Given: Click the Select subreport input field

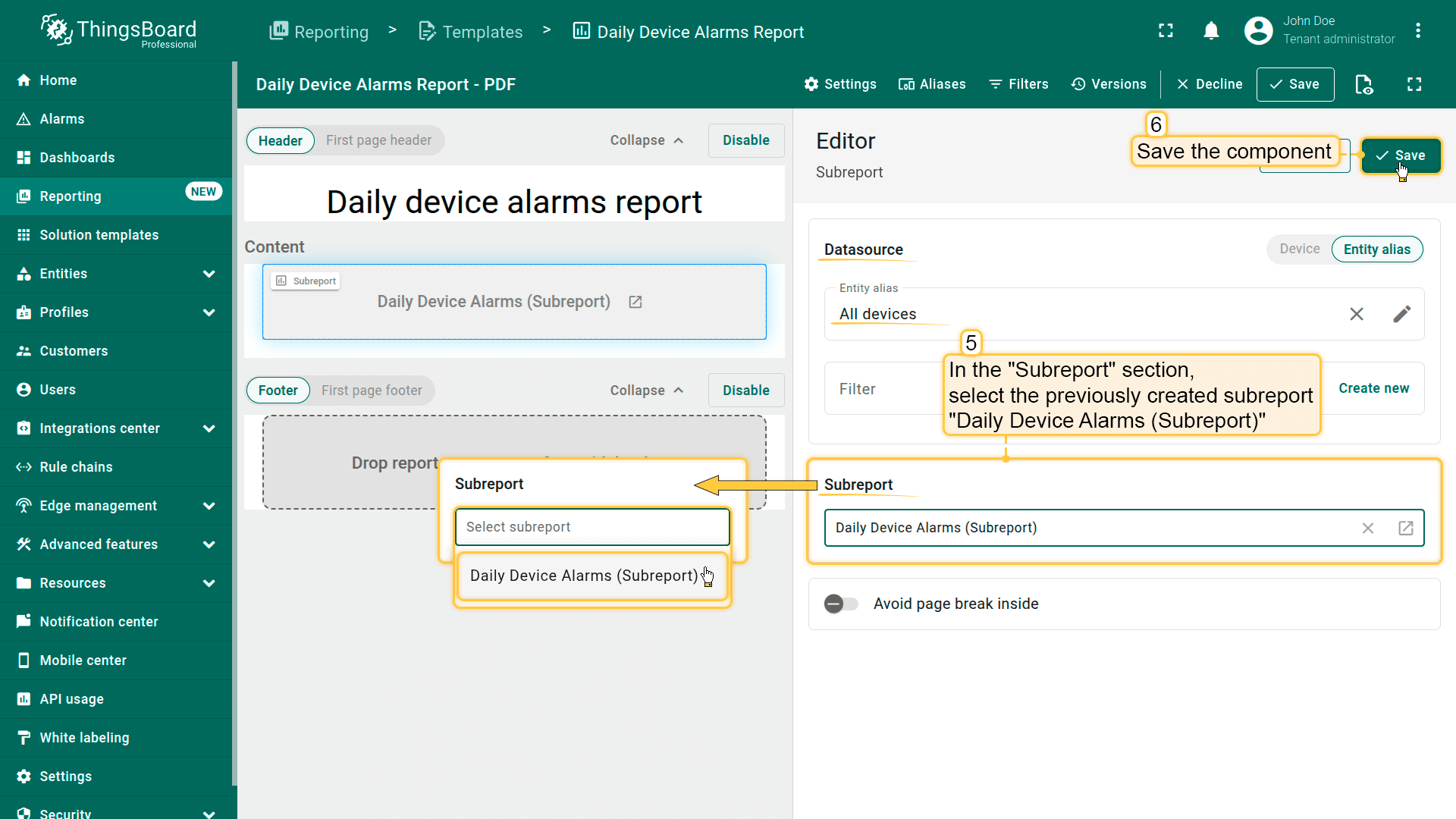Looking at the screenshot, I should click(591, 527).
